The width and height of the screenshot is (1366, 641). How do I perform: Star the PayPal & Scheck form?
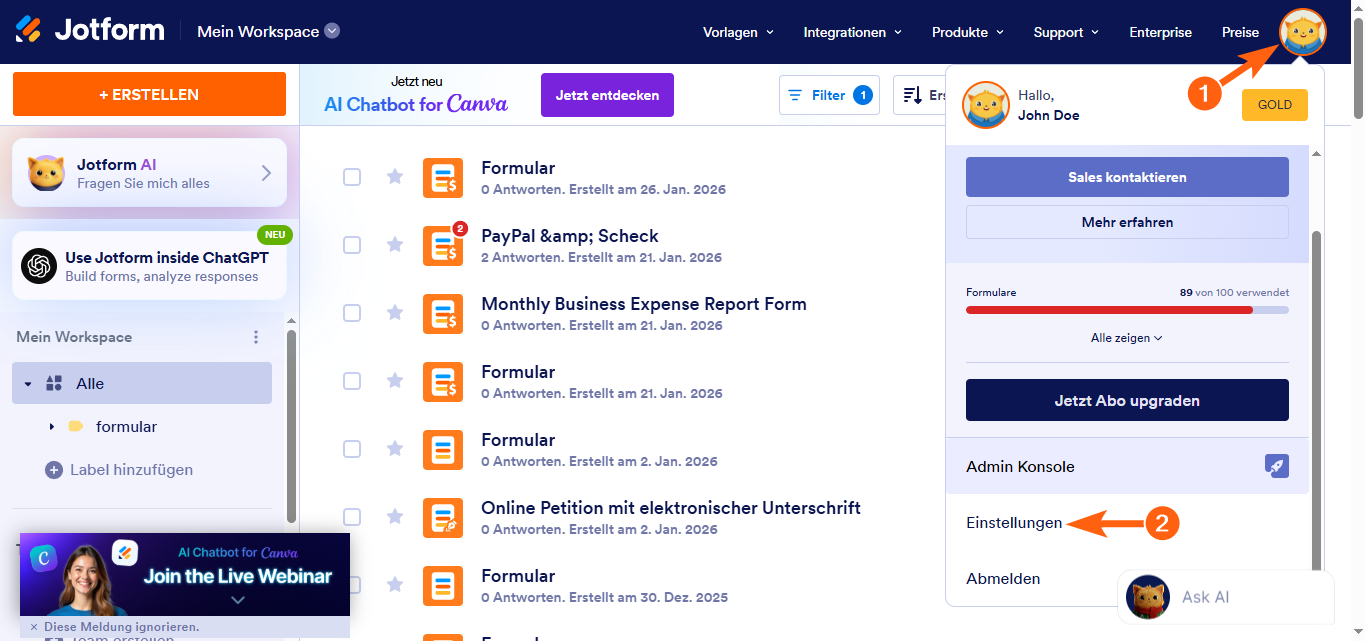click(395, 245)
